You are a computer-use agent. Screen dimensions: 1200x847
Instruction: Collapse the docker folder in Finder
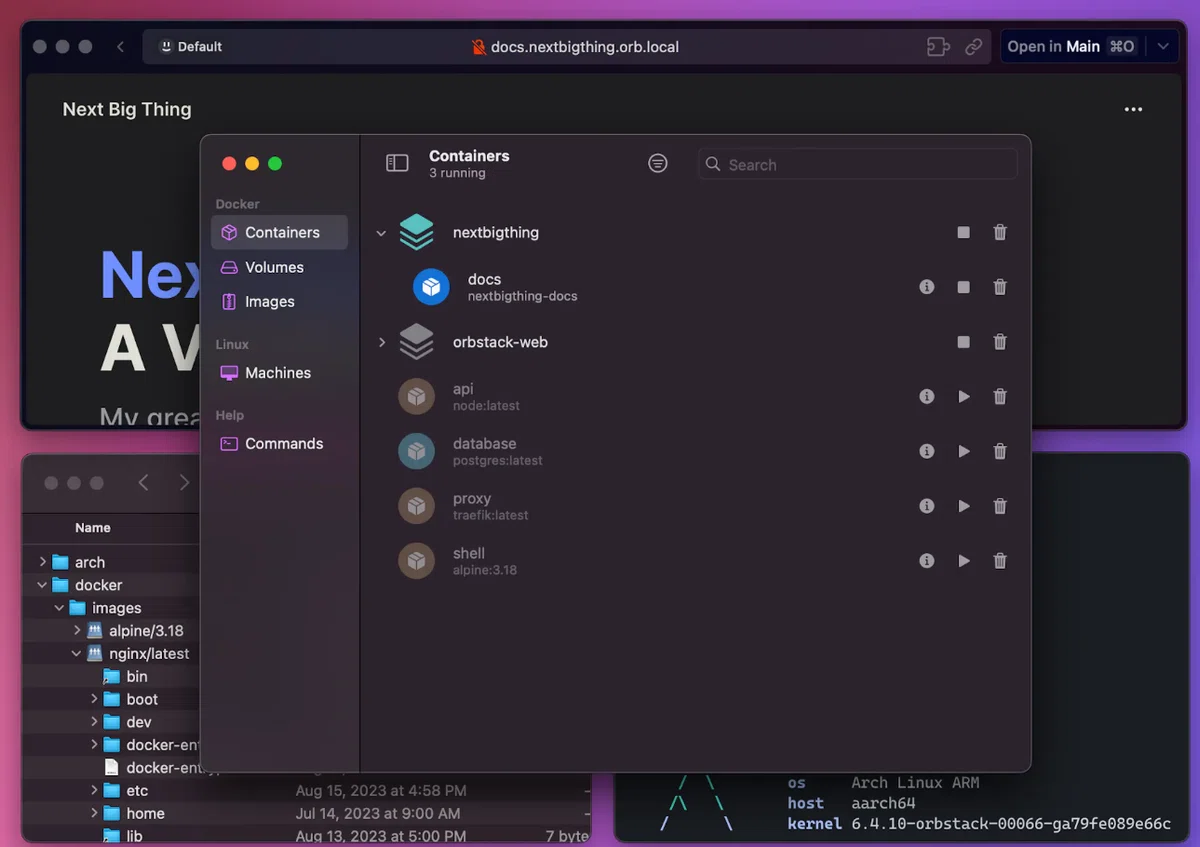(x=42, y=585)
